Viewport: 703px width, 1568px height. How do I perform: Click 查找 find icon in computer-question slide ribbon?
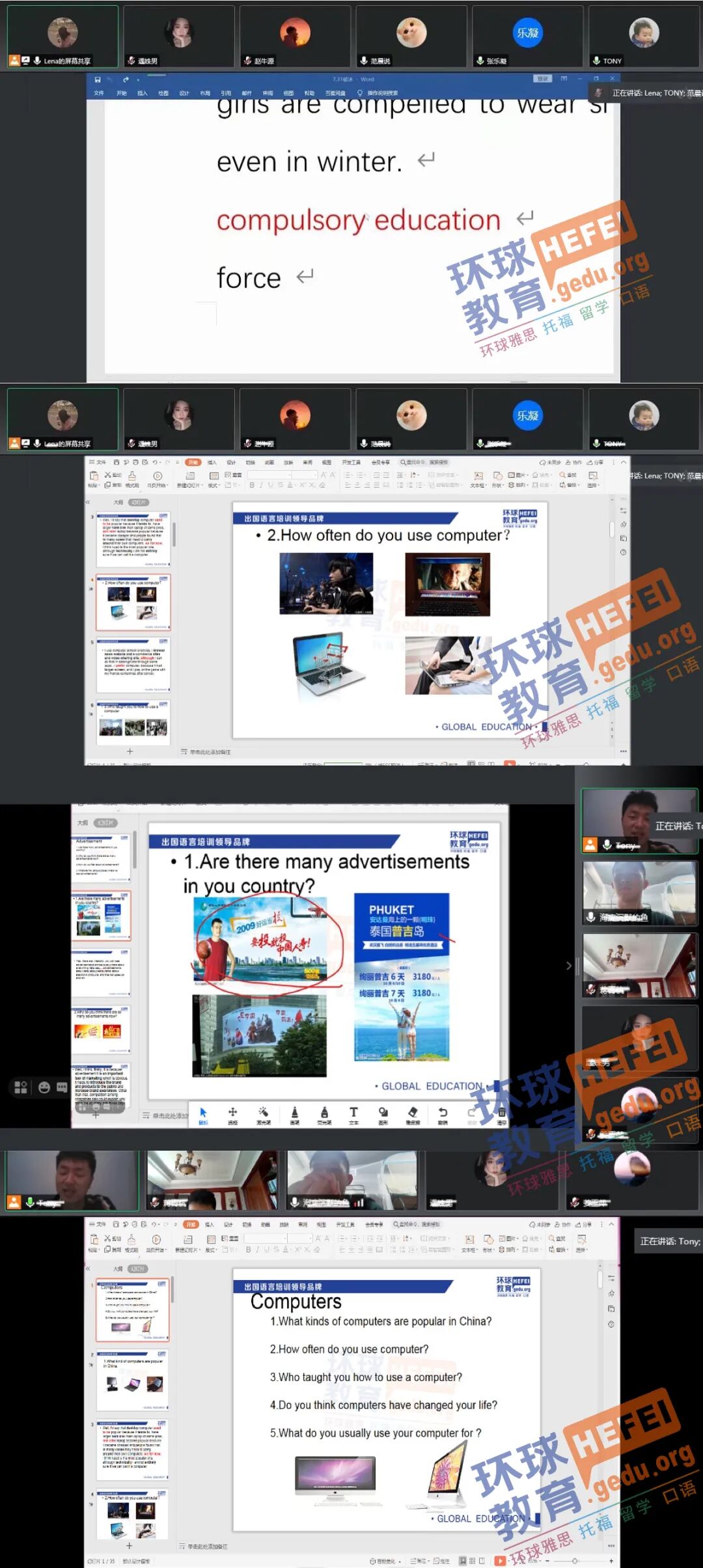pos(567,475)
